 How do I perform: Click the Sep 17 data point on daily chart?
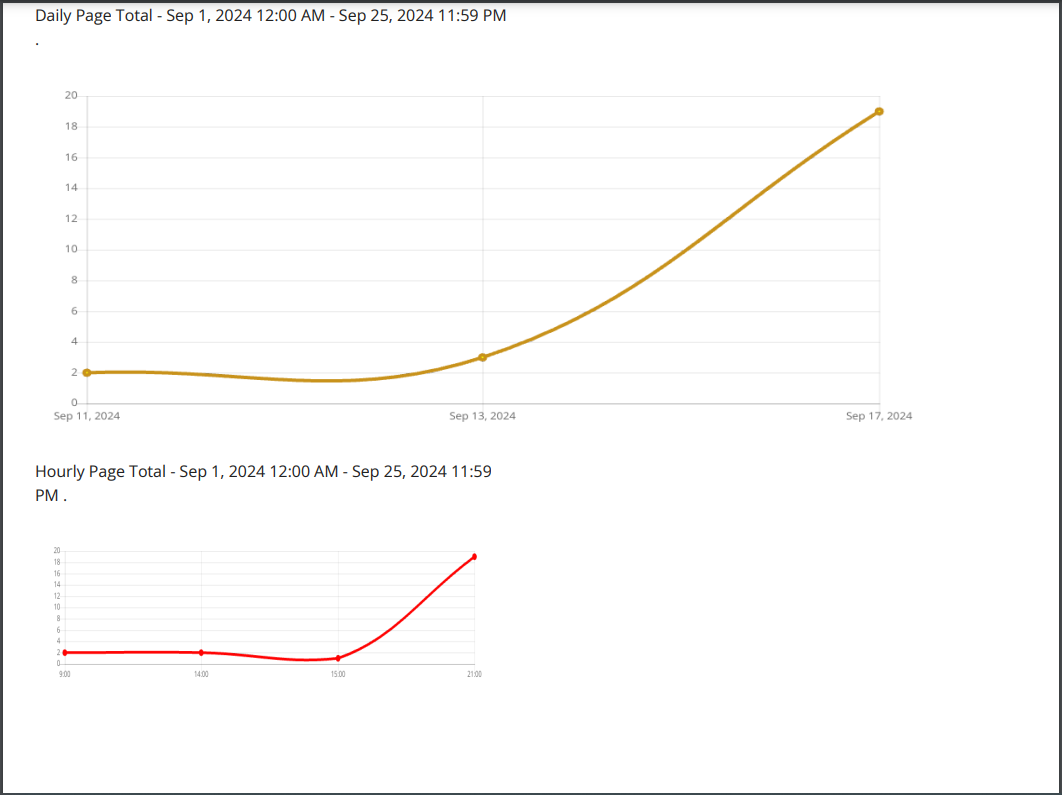(x=879, y=111)
